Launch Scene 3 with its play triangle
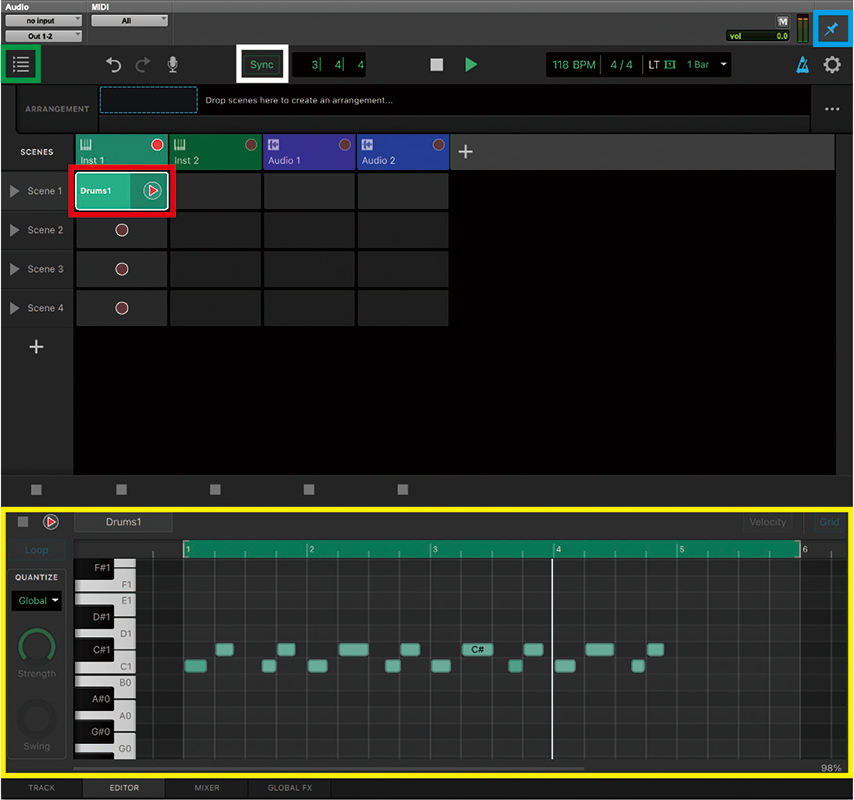This screenshot has height=800, width=854. pyautogui.click(x=15, y=269)
